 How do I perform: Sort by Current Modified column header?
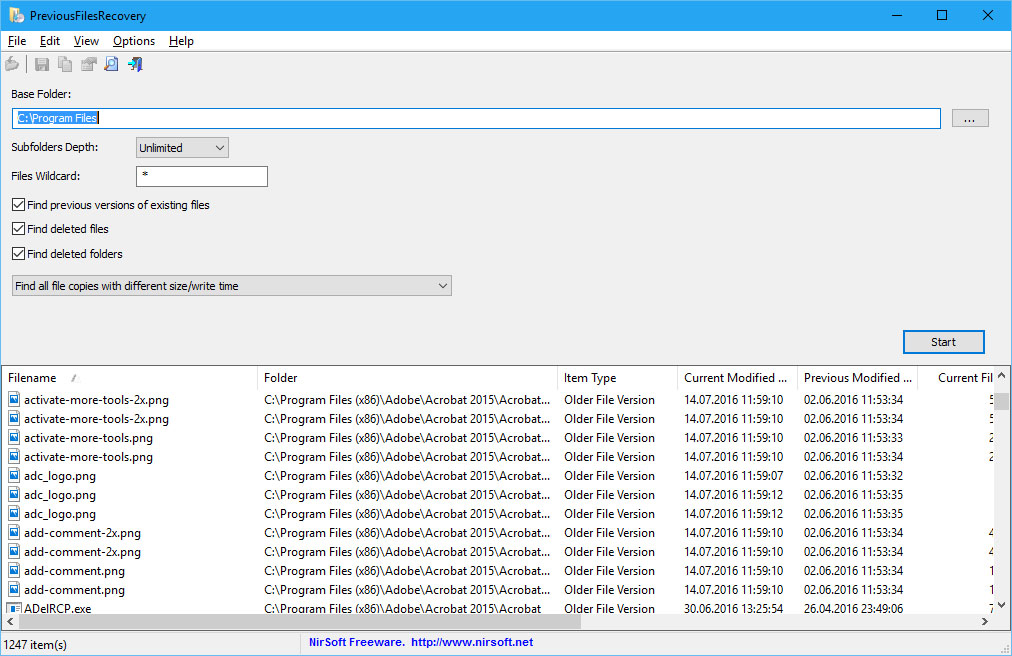tap(737, 378)
